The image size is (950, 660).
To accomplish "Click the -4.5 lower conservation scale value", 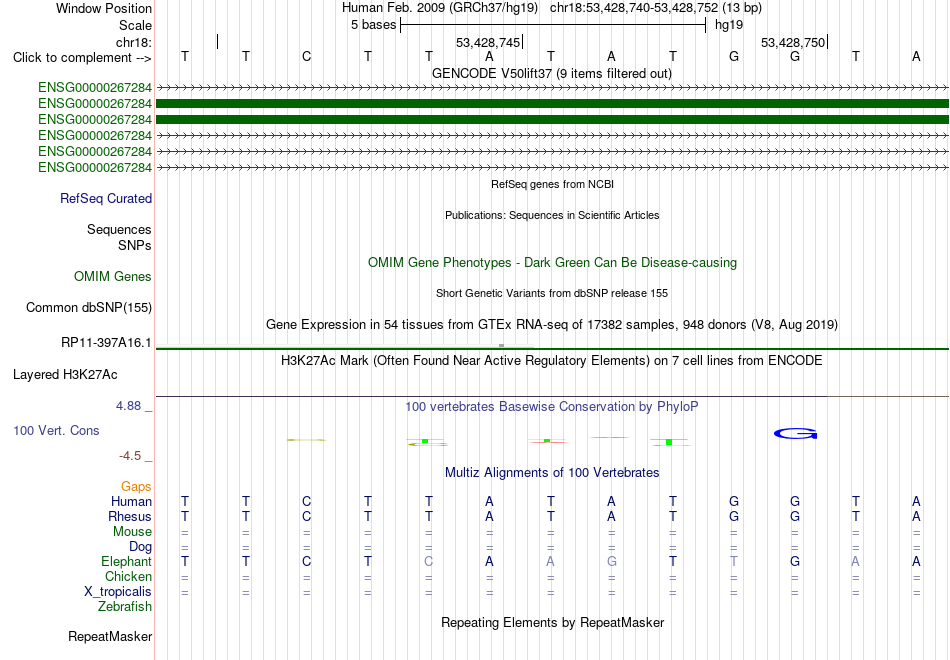I will coord(130,456).
